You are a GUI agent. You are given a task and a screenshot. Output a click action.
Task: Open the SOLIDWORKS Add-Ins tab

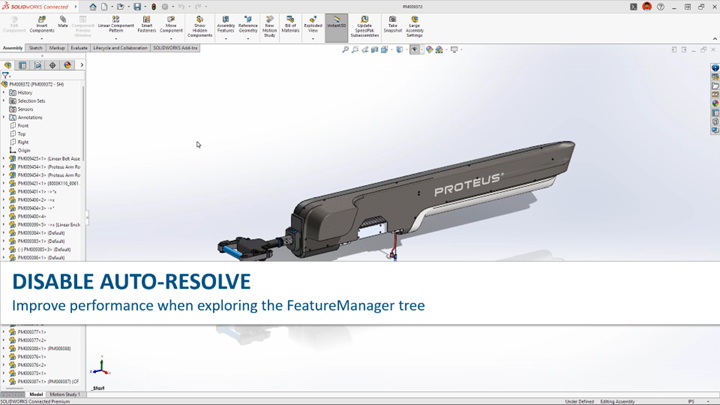coord(175,48)
